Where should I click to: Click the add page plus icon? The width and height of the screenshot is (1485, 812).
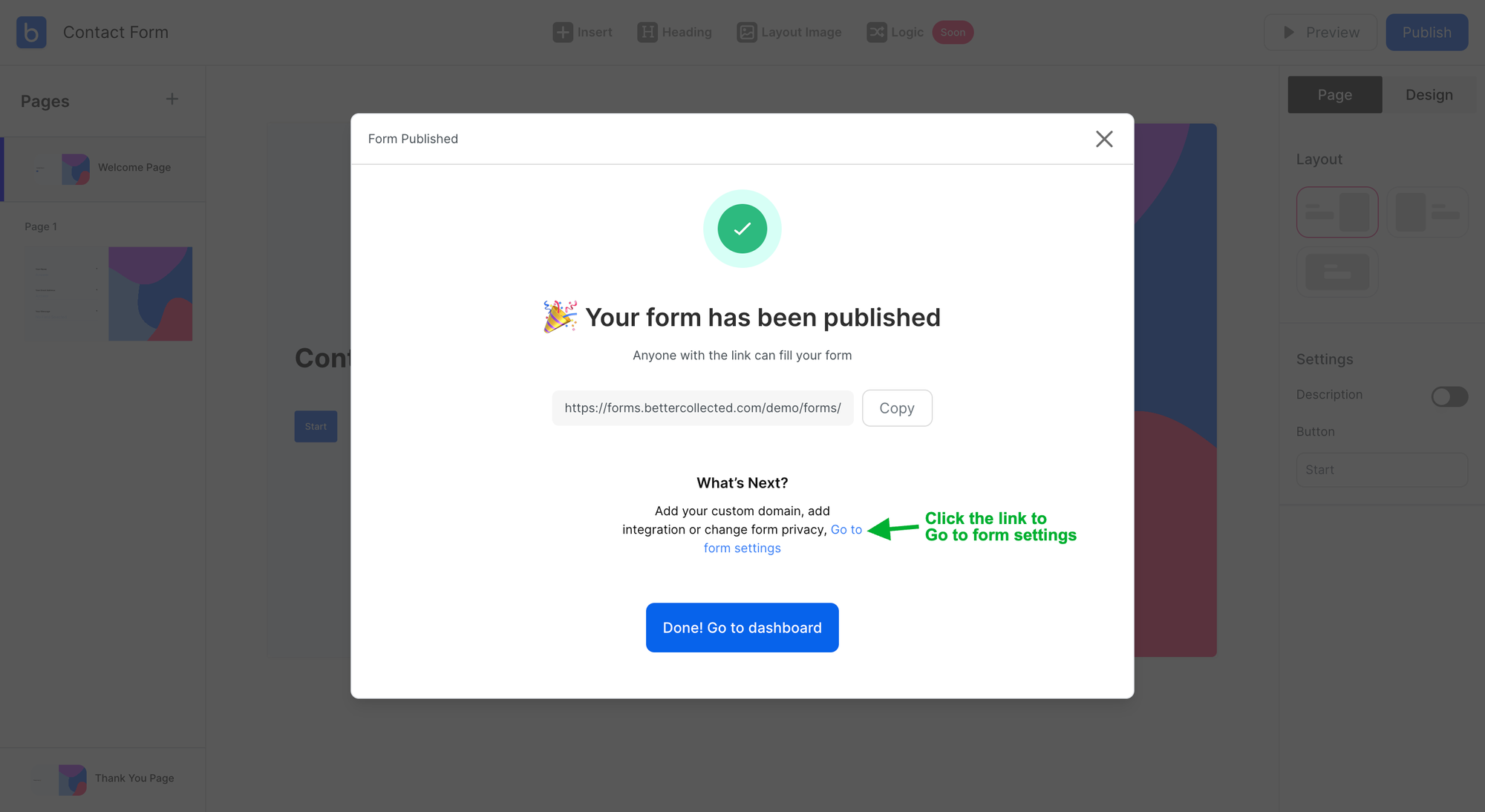pyautogui.click(x=172, y=99)
